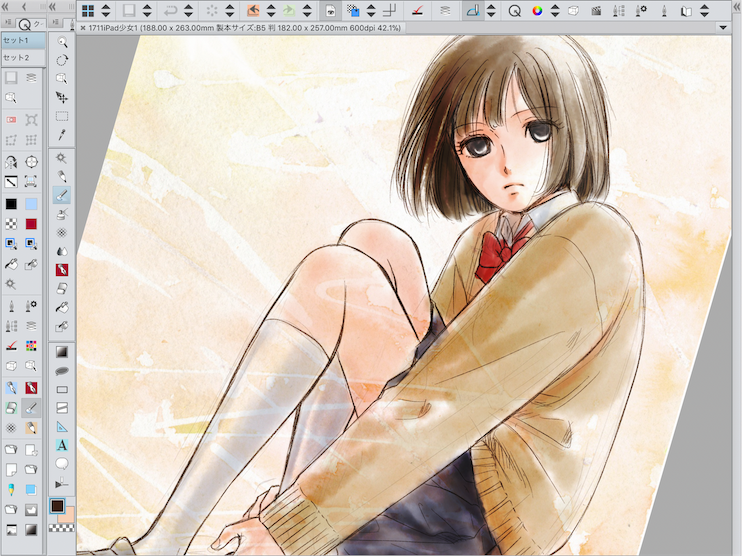Open the canvas tab list dropdown arrow

[x=723, y=27]
